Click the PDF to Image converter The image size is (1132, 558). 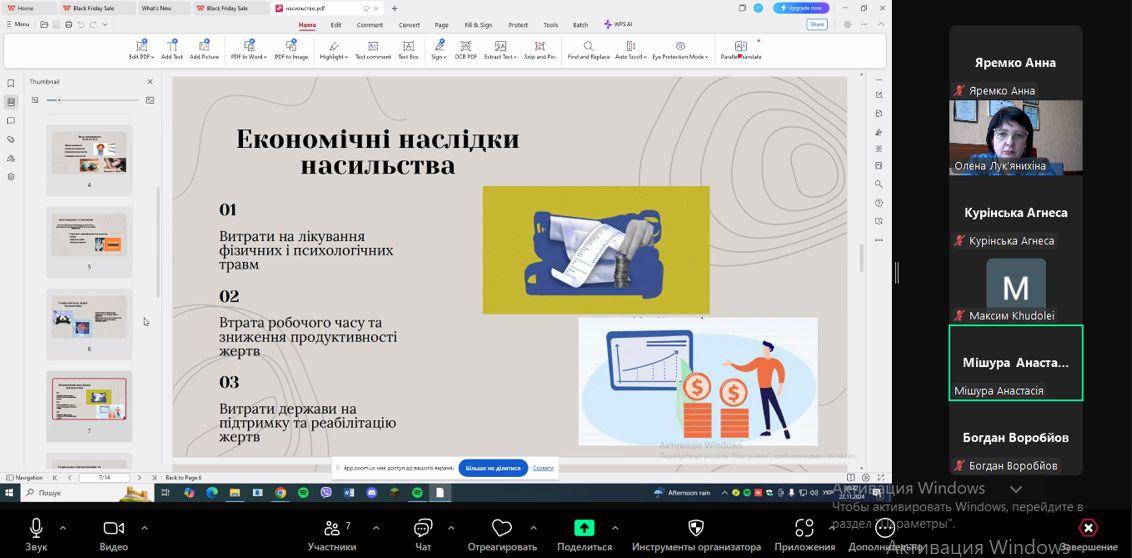[x=291, y=50]
